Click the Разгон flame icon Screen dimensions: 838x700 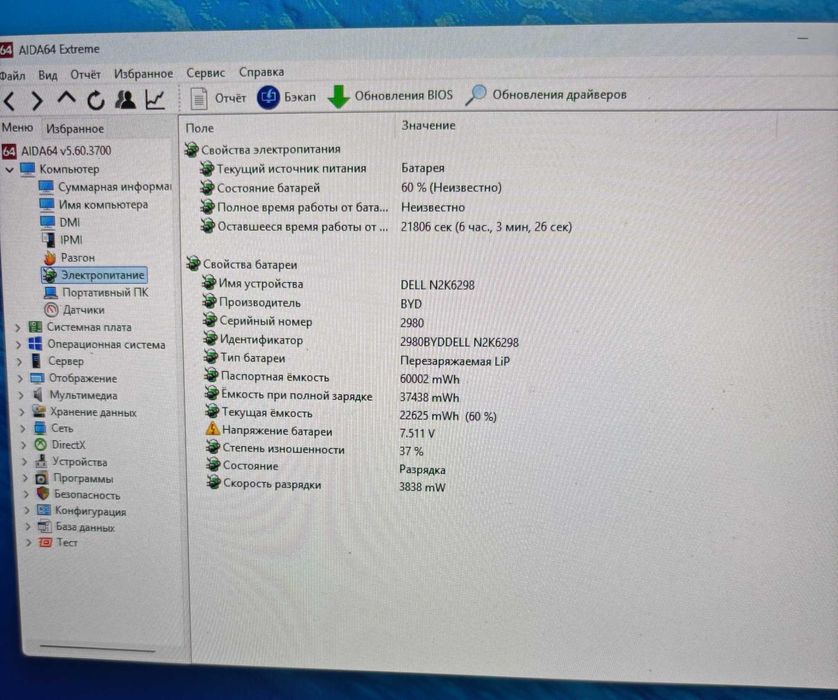[50, 258]
